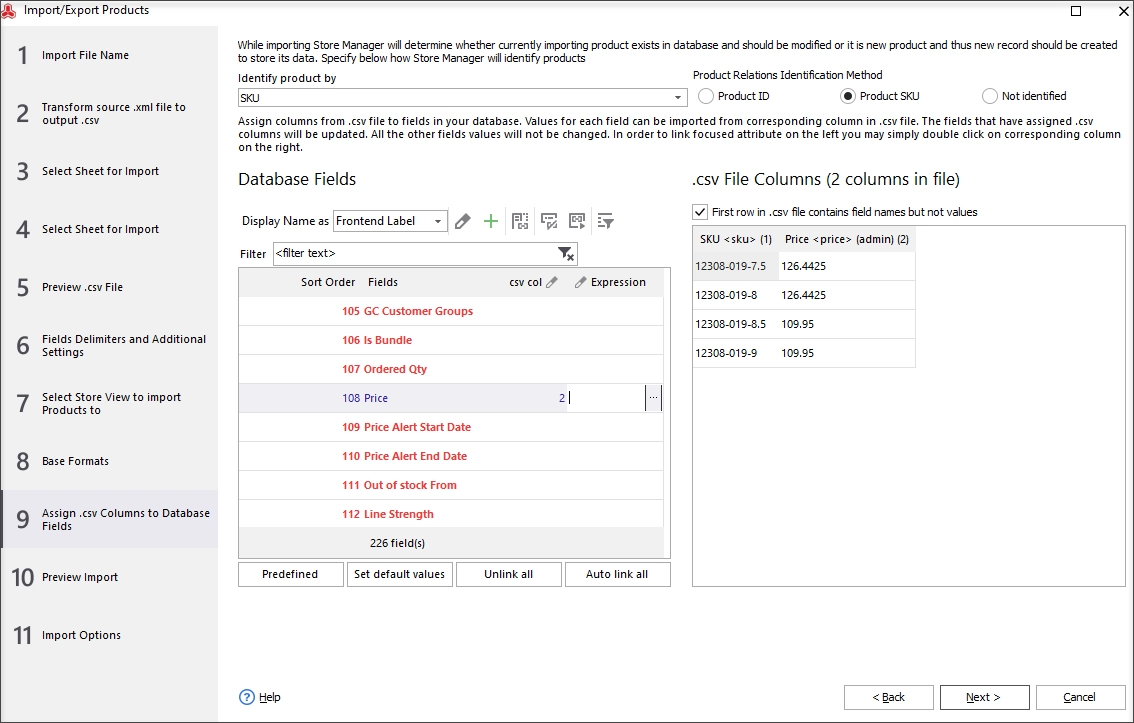Click csv cell 12308-019-8
Image resolution: width=1134 pixels, height=723 pixels.
[736, 295]
